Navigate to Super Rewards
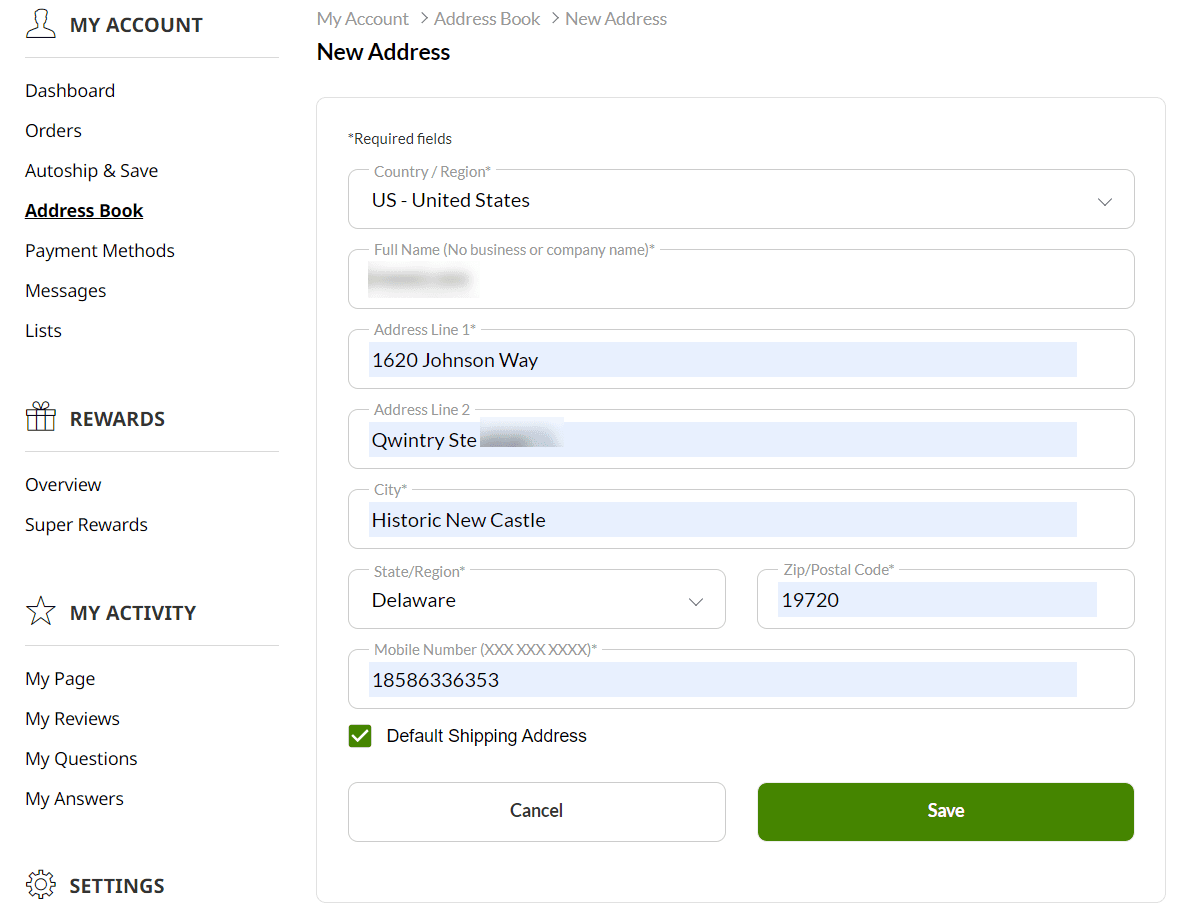 tap(86, 525)
